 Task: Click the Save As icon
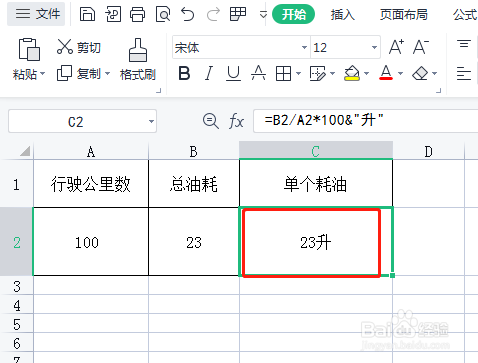point(113,14)
